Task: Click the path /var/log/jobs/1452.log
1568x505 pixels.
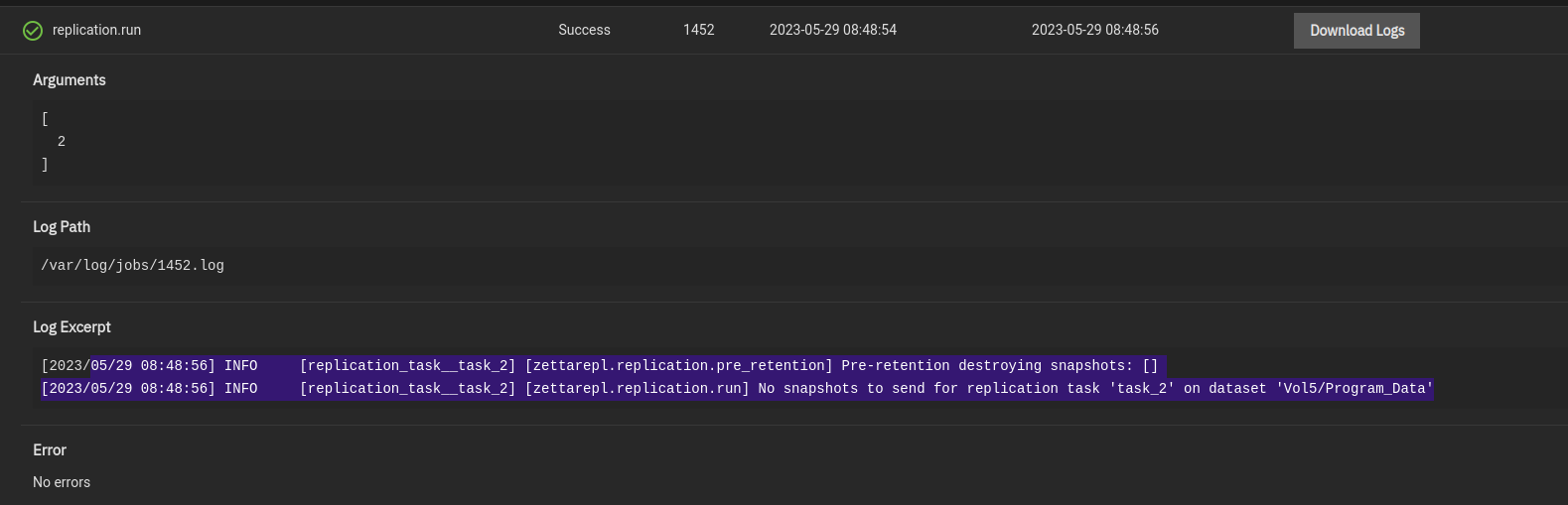Action: [132, 266]
